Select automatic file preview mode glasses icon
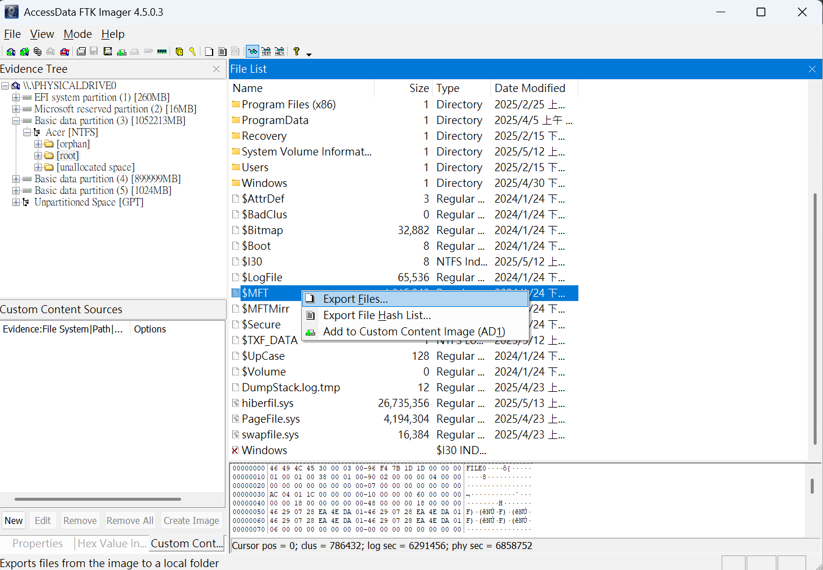The width and height of the screenshot is (823, 570). coord(252,51)
